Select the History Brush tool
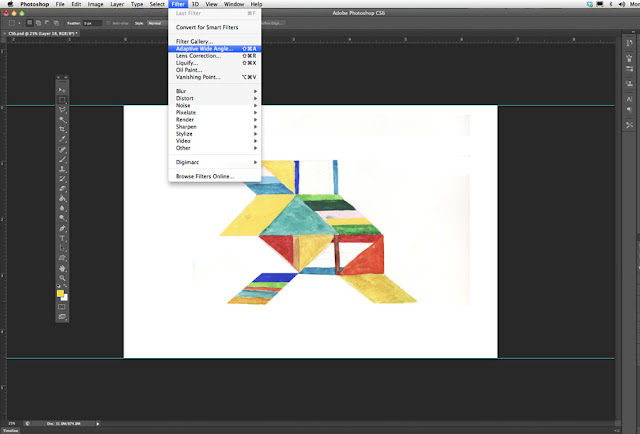 pyautogui.click(x=62, y=179)
